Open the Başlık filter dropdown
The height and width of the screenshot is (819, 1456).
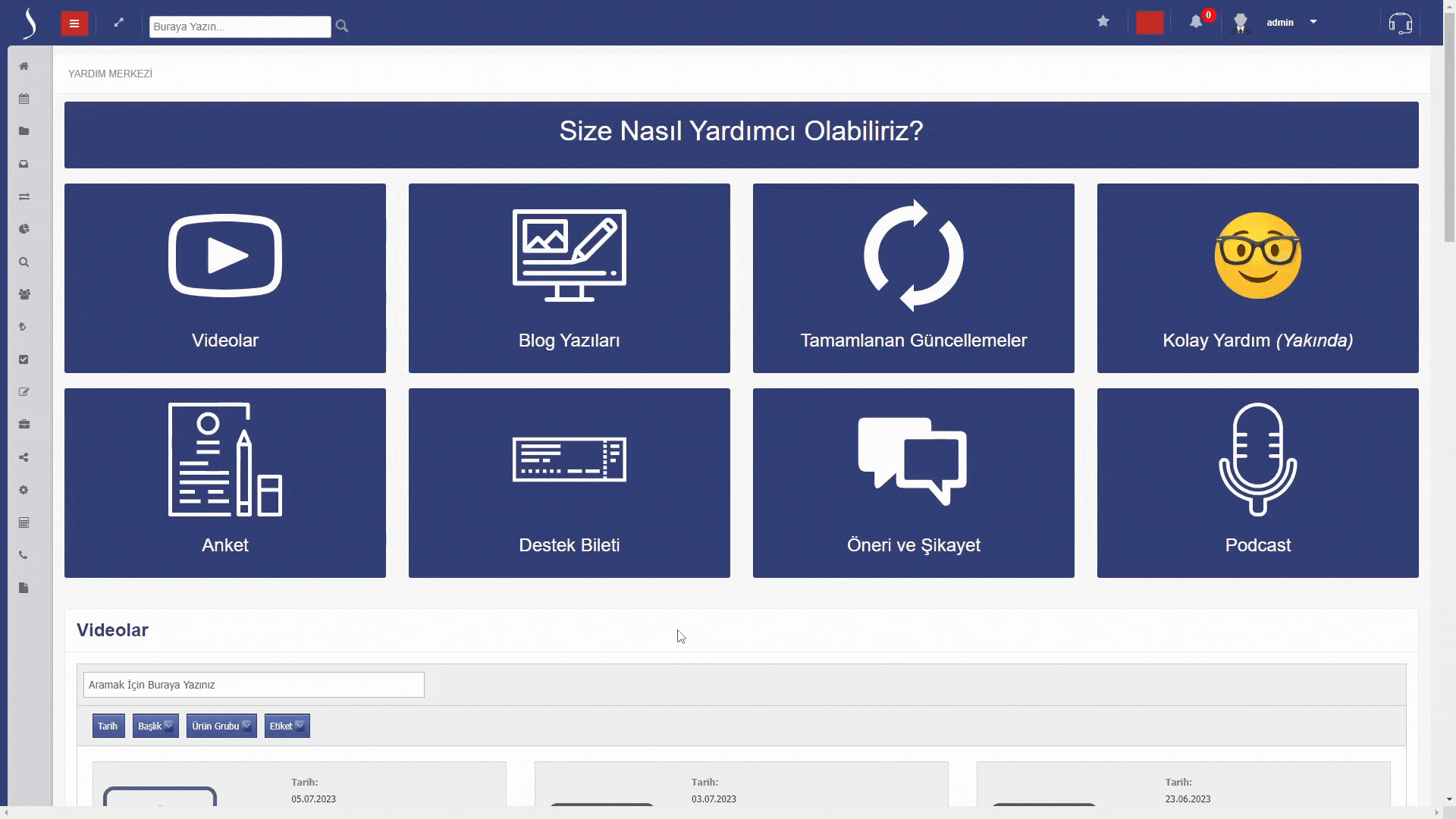click(x=155, y=726)
